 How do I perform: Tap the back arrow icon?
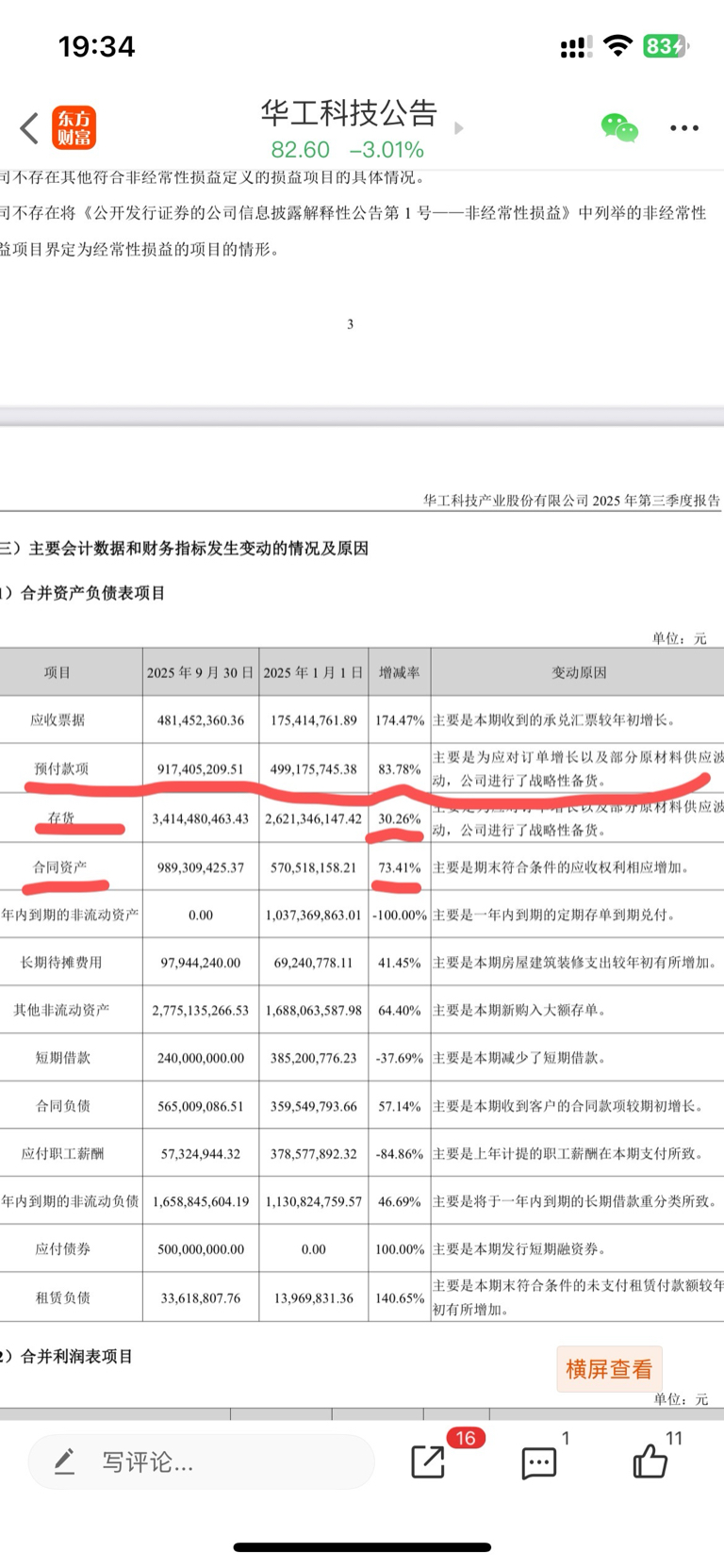click(29, 128)
